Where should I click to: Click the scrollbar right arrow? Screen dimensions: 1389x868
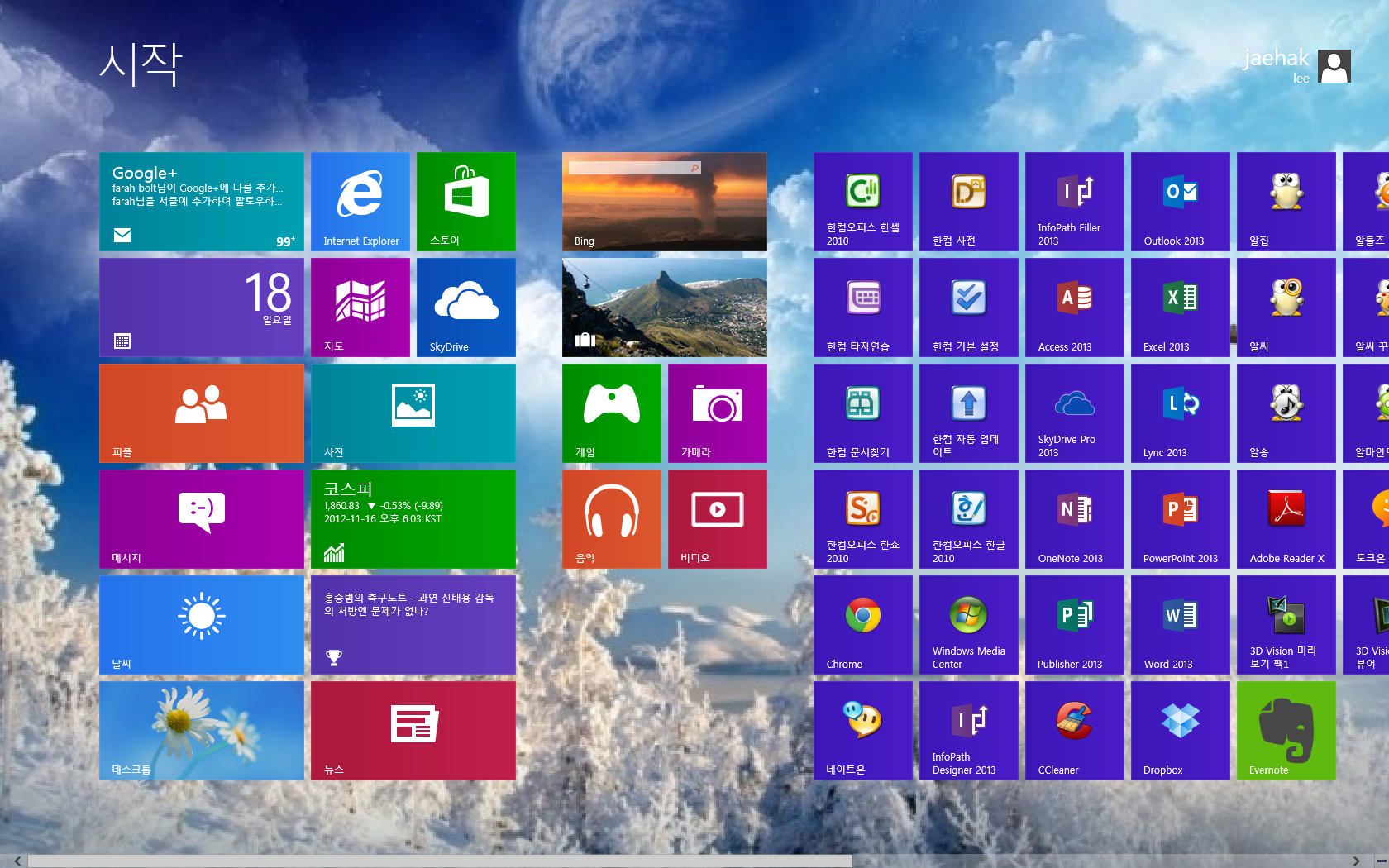click(x=1356, y=861)
